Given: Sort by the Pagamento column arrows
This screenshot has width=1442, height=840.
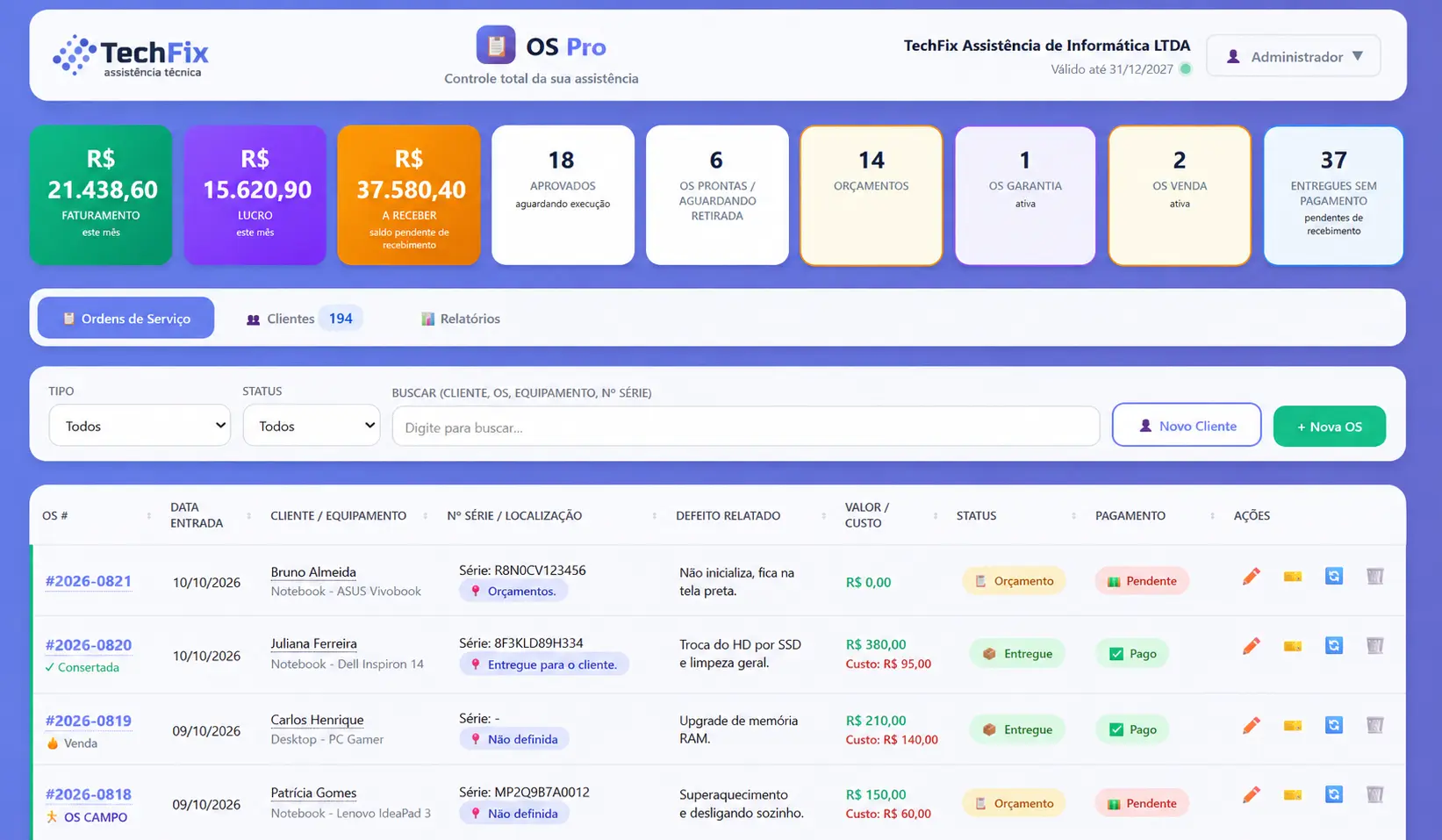Looking at the screenshot, I should (x=1212, y=516).
